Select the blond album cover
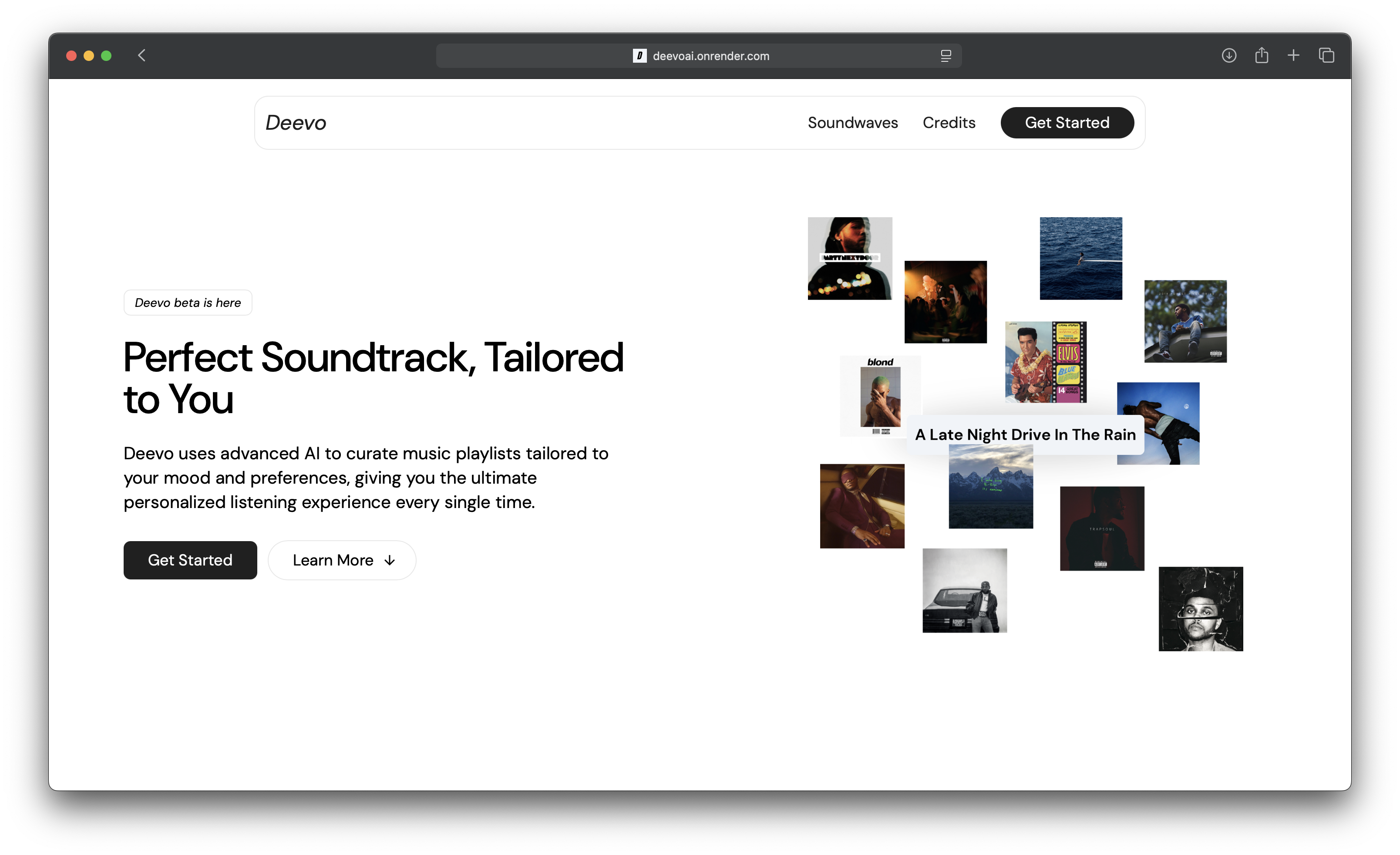The height and width of the screenshot is (855, 1400). tap(880, 396)
